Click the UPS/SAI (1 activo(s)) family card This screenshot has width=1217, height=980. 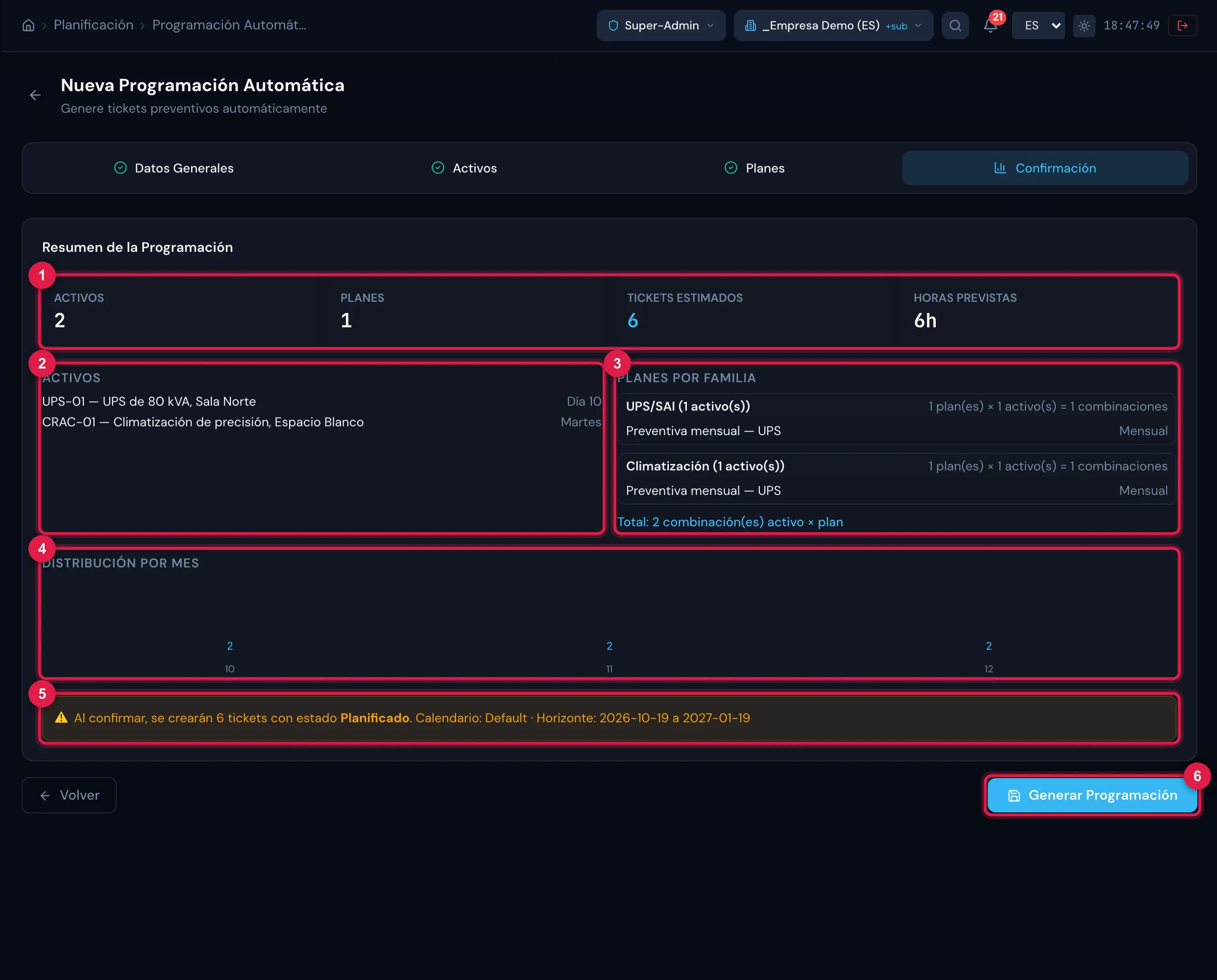(x=897, y=419)
